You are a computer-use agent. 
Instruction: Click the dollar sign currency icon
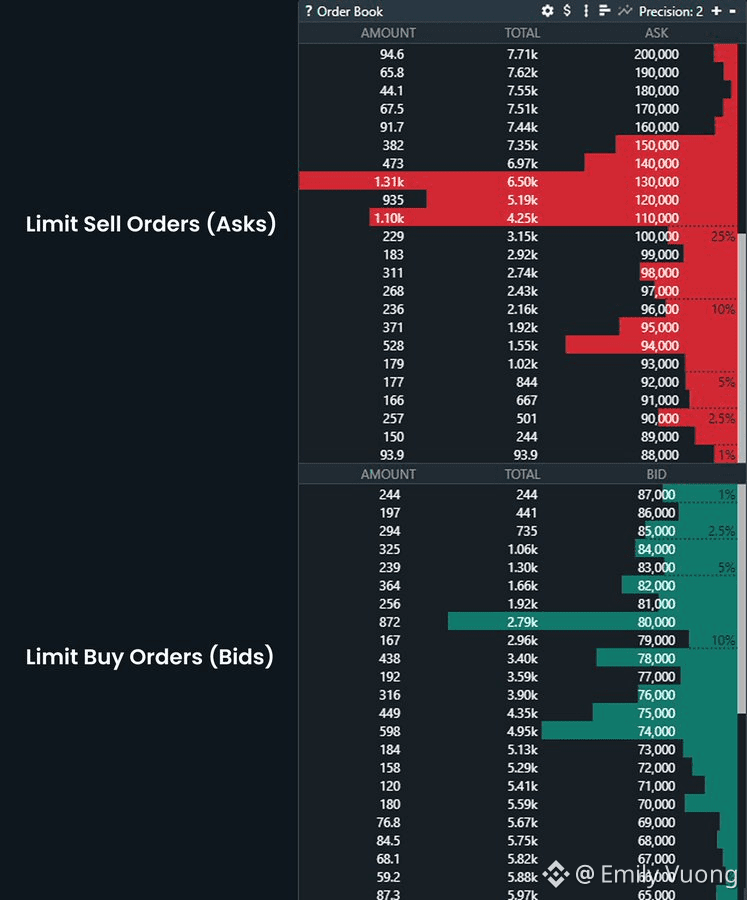[x=567, y=11]
